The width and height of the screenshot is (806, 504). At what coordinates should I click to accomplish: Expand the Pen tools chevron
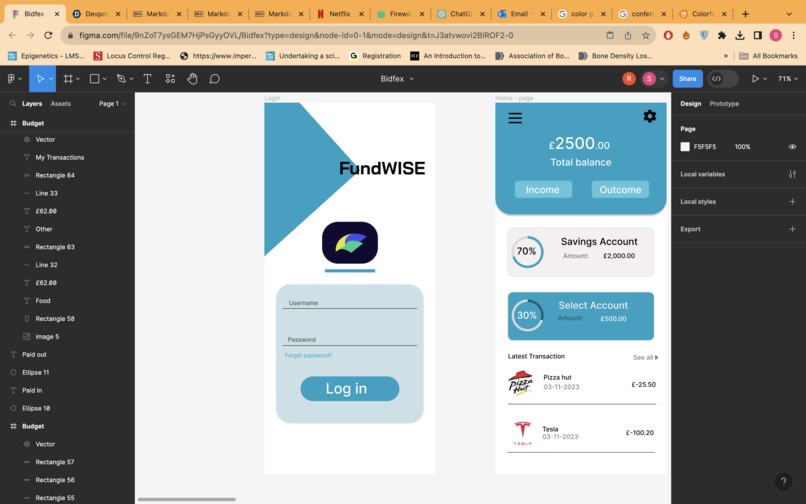coord(131,79)
